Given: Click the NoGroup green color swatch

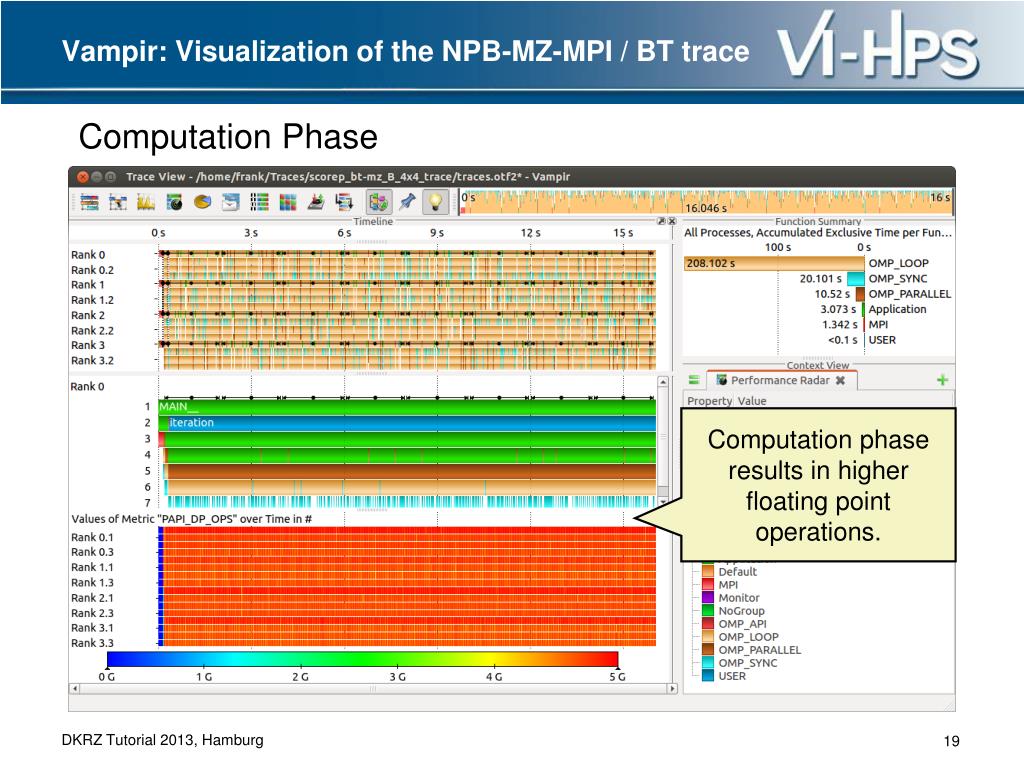Looking at the screenshot, I should pos(708,611).
